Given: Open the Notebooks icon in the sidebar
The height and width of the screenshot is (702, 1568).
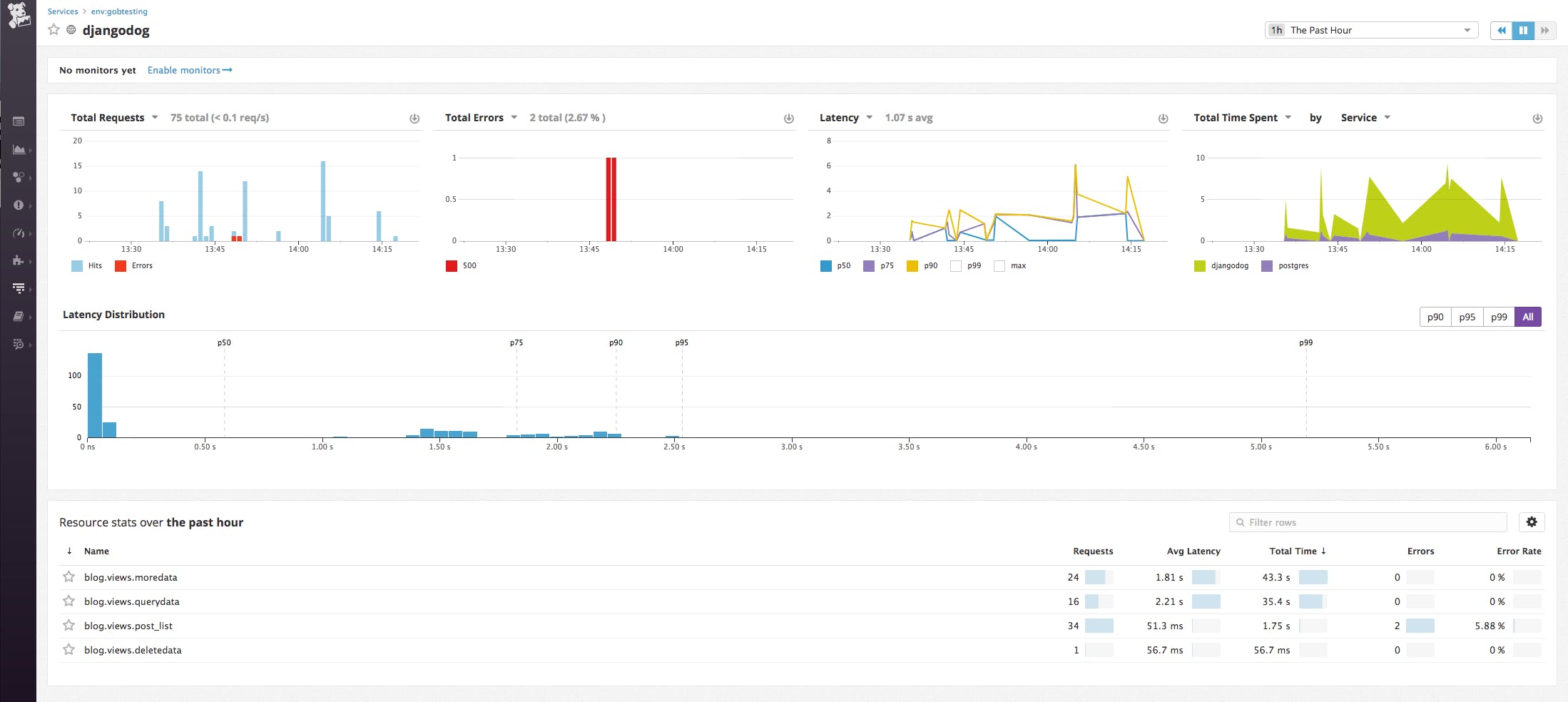Looking at the screenshot, I should (x=19, y=316).
